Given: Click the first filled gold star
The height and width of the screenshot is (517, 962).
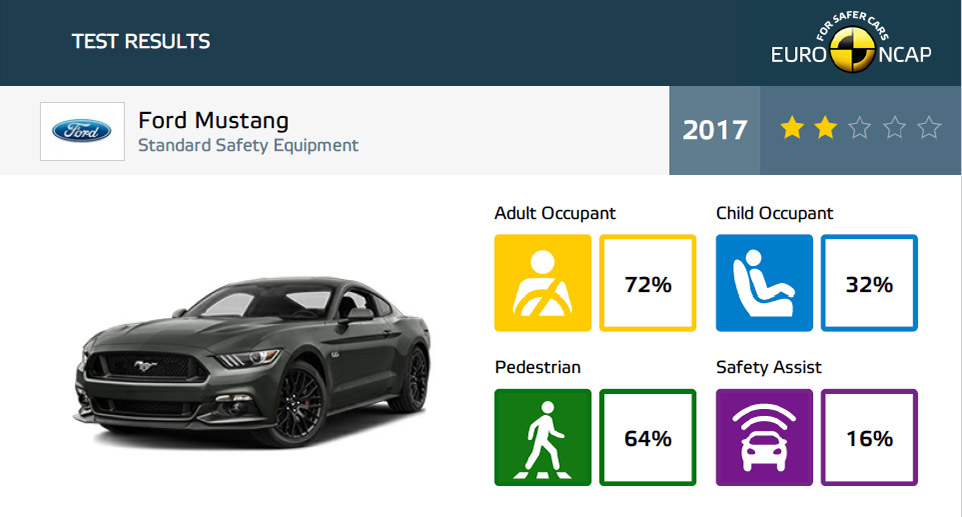Looking at the screenshot, I should [792, 128].
